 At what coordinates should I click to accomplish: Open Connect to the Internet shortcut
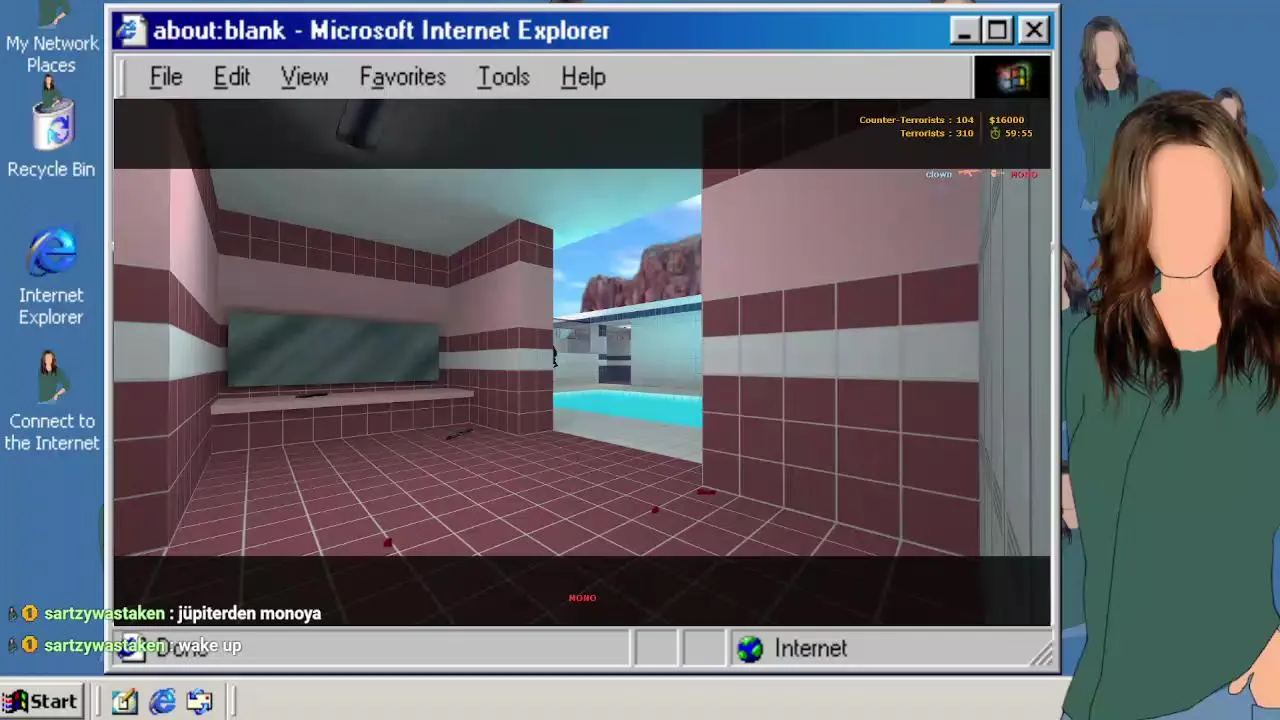click(51, 402)
